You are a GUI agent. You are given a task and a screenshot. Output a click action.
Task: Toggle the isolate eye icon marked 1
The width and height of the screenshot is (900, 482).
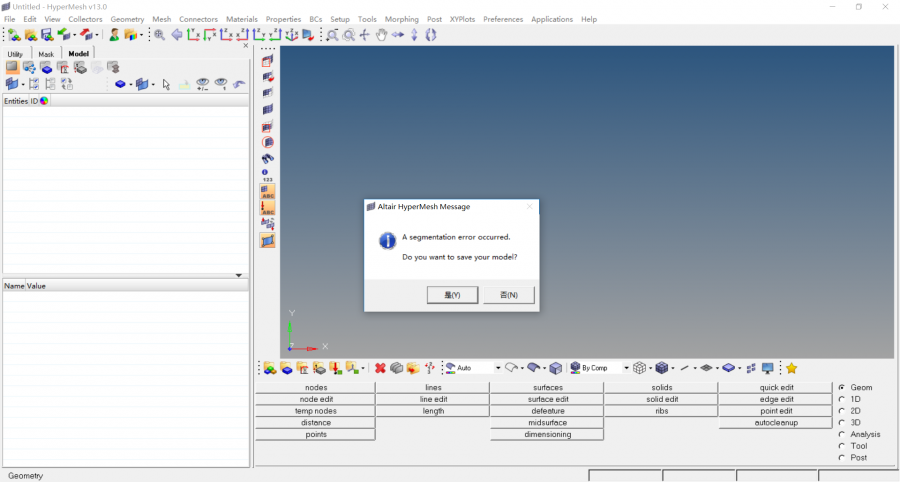click(x=221, y=84)
